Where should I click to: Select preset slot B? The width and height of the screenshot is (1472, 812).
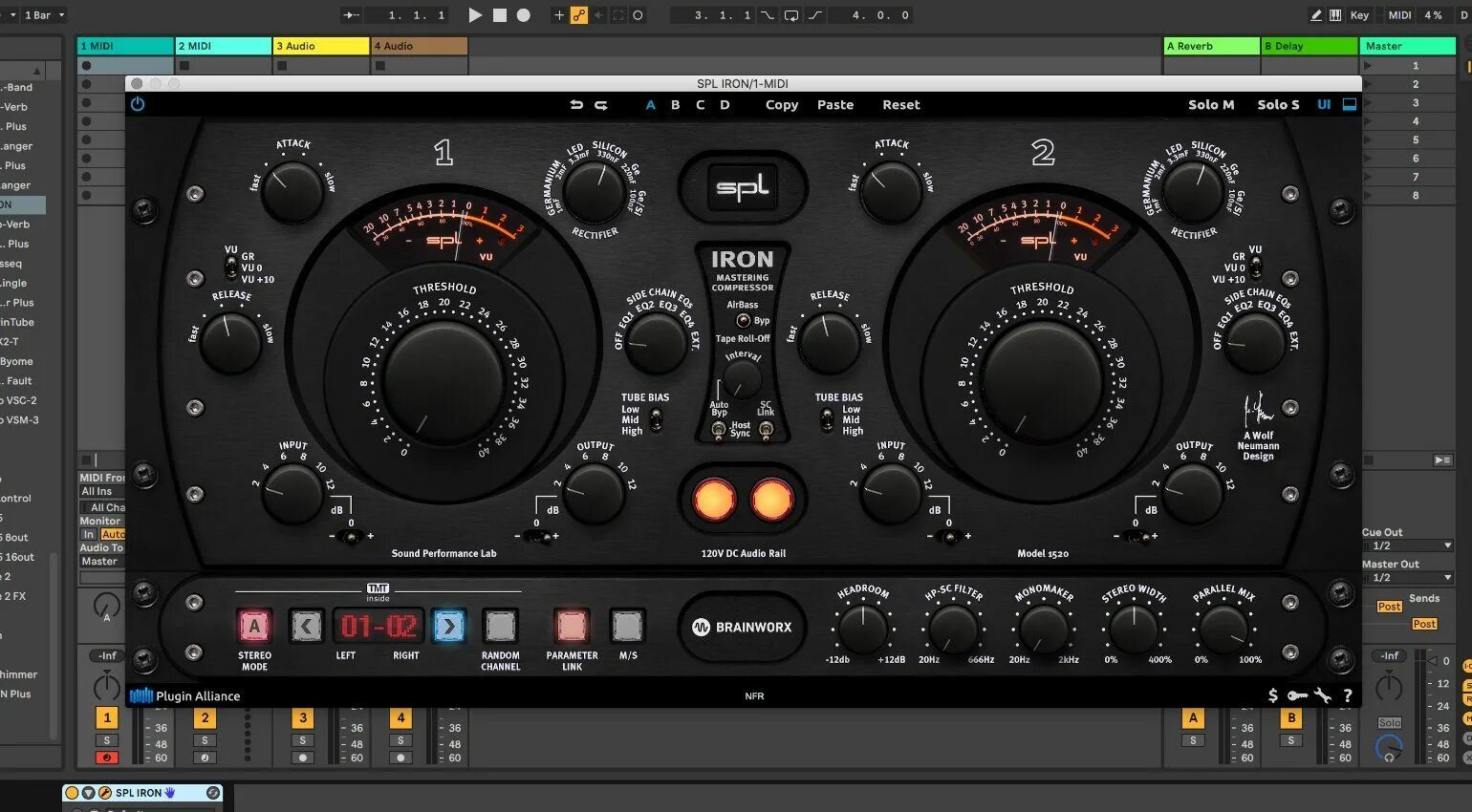pyautogui.click(x=676, y=105)
